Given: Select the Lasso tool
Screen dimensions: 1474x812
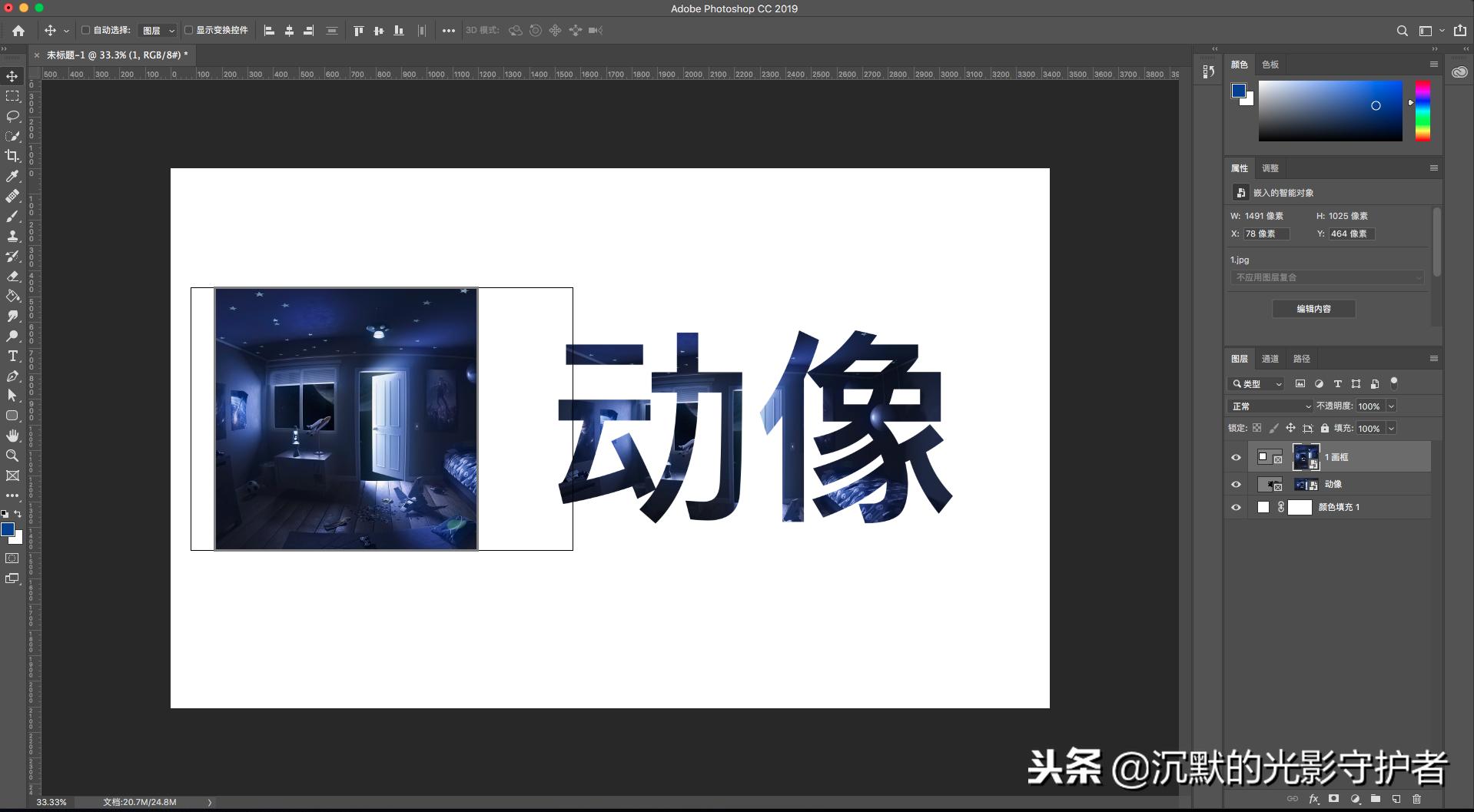Looking at the screenshot, I should pos(12,115).
